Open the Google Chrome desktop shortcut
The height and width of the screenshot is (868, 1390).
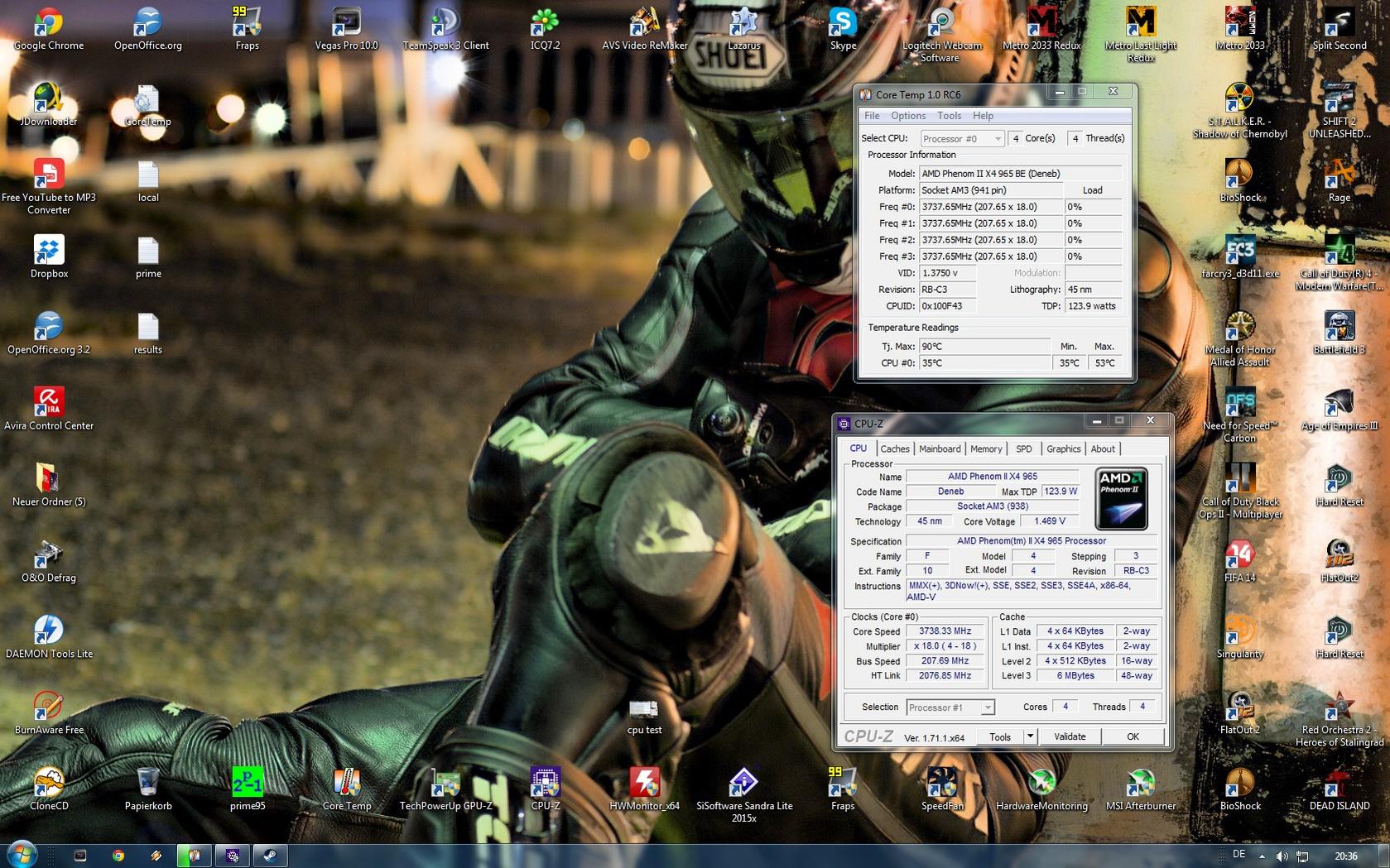click(49, 29)
